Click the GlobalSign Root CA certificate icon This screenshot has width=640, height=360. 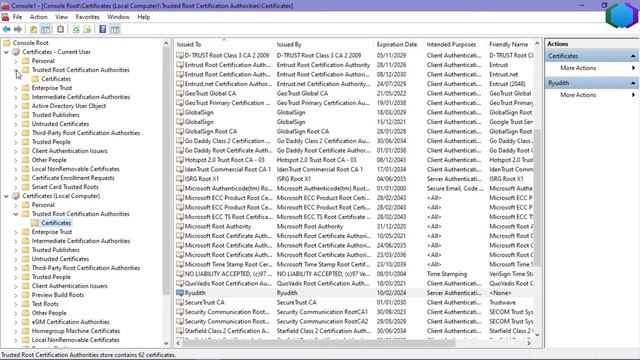pos(180,131)
